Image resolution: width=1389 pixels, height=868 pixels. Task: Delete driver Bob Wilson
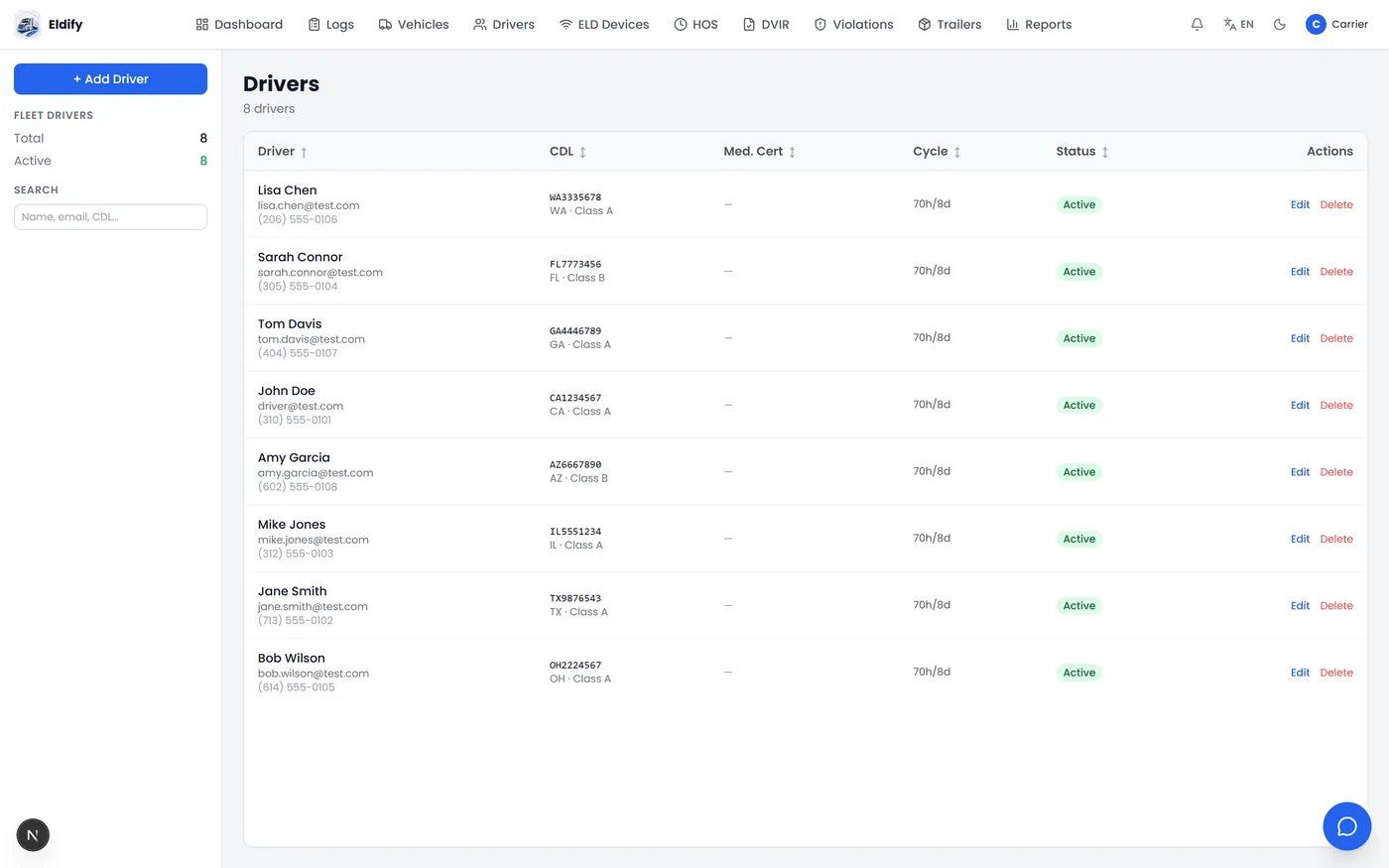point(1336,673)
